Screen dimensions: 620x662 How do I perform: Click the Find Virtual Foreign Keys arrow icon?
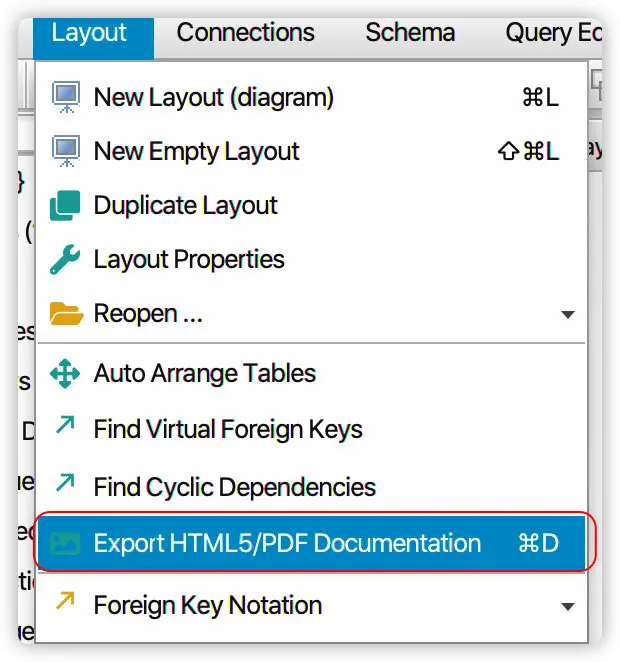pyautogui.click(x=66, y=427)
